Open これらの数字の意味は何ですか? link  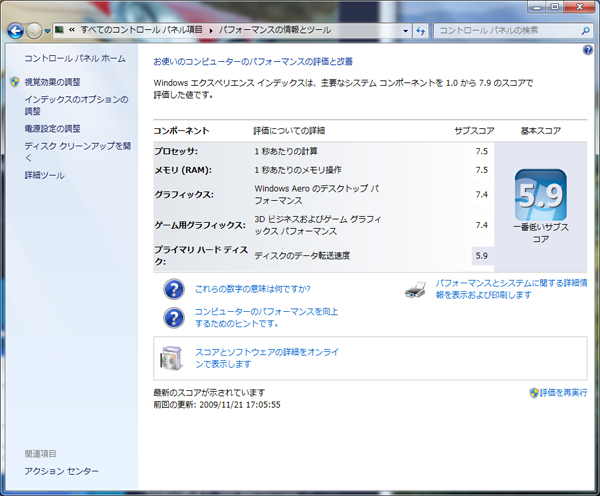pos(253,289)
